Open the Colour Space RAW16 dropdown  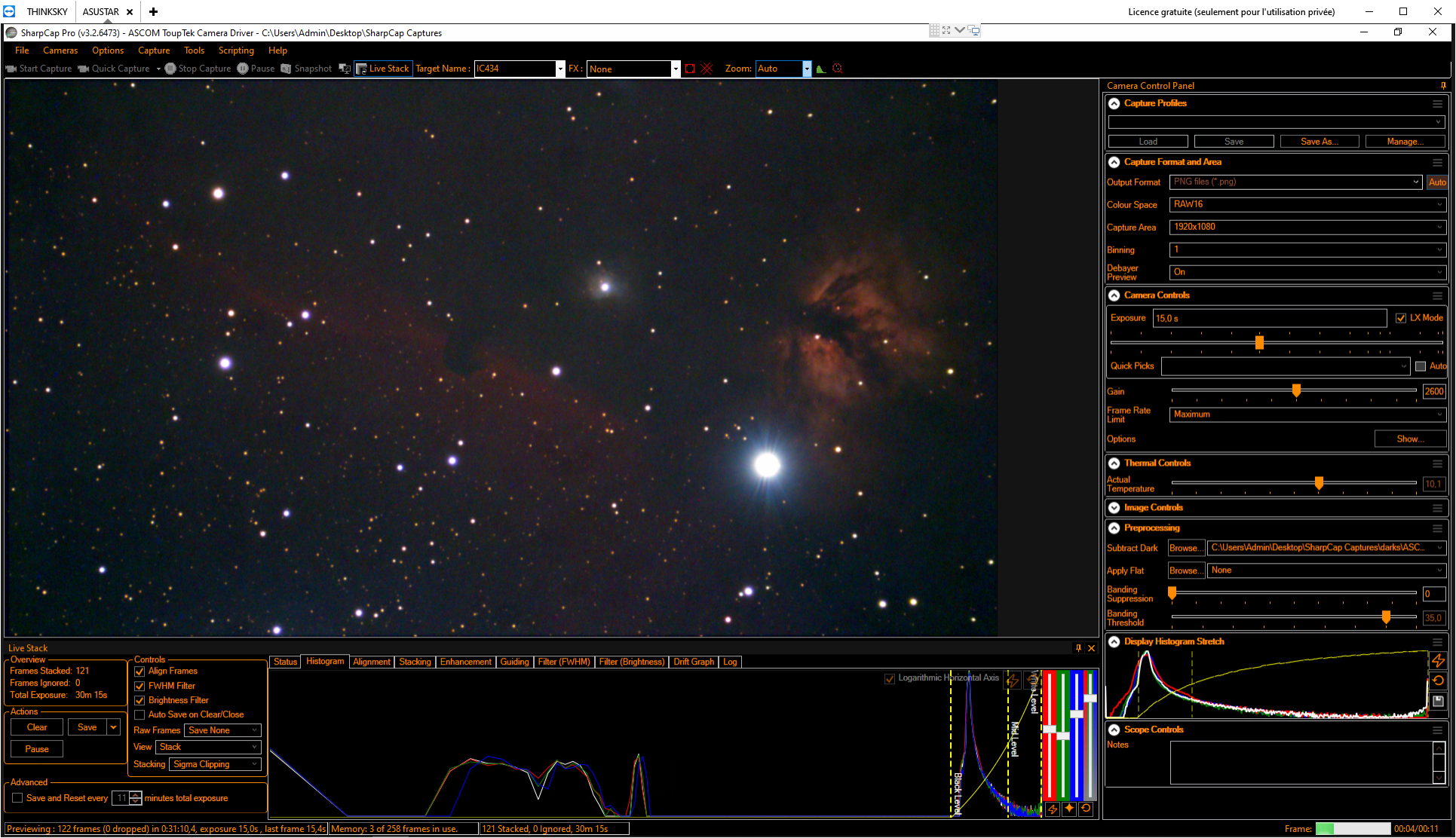pyautogui.click(x=1307, y=204)
